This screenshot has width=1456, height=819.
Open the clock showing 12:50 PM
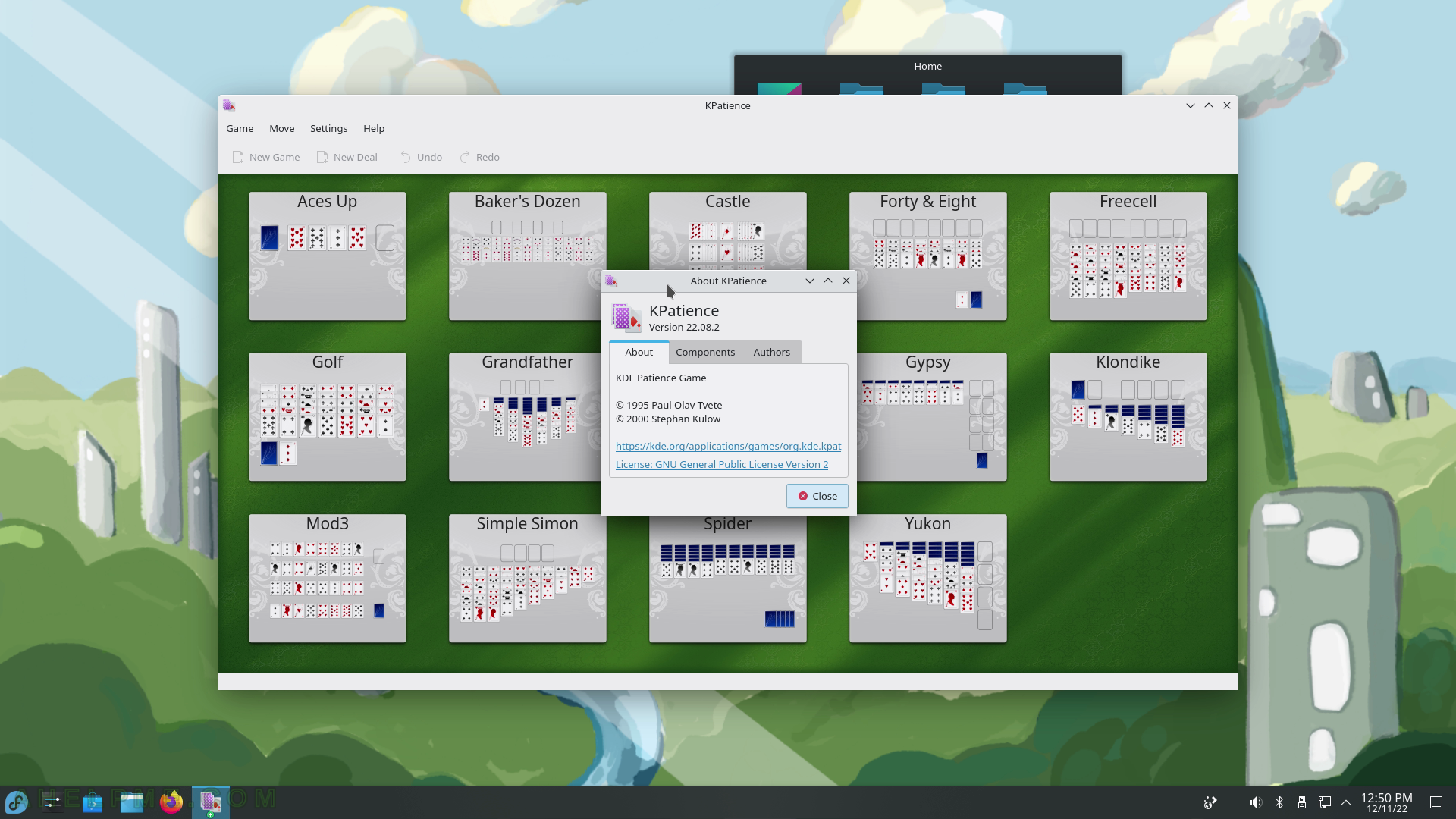(1386, 802)
